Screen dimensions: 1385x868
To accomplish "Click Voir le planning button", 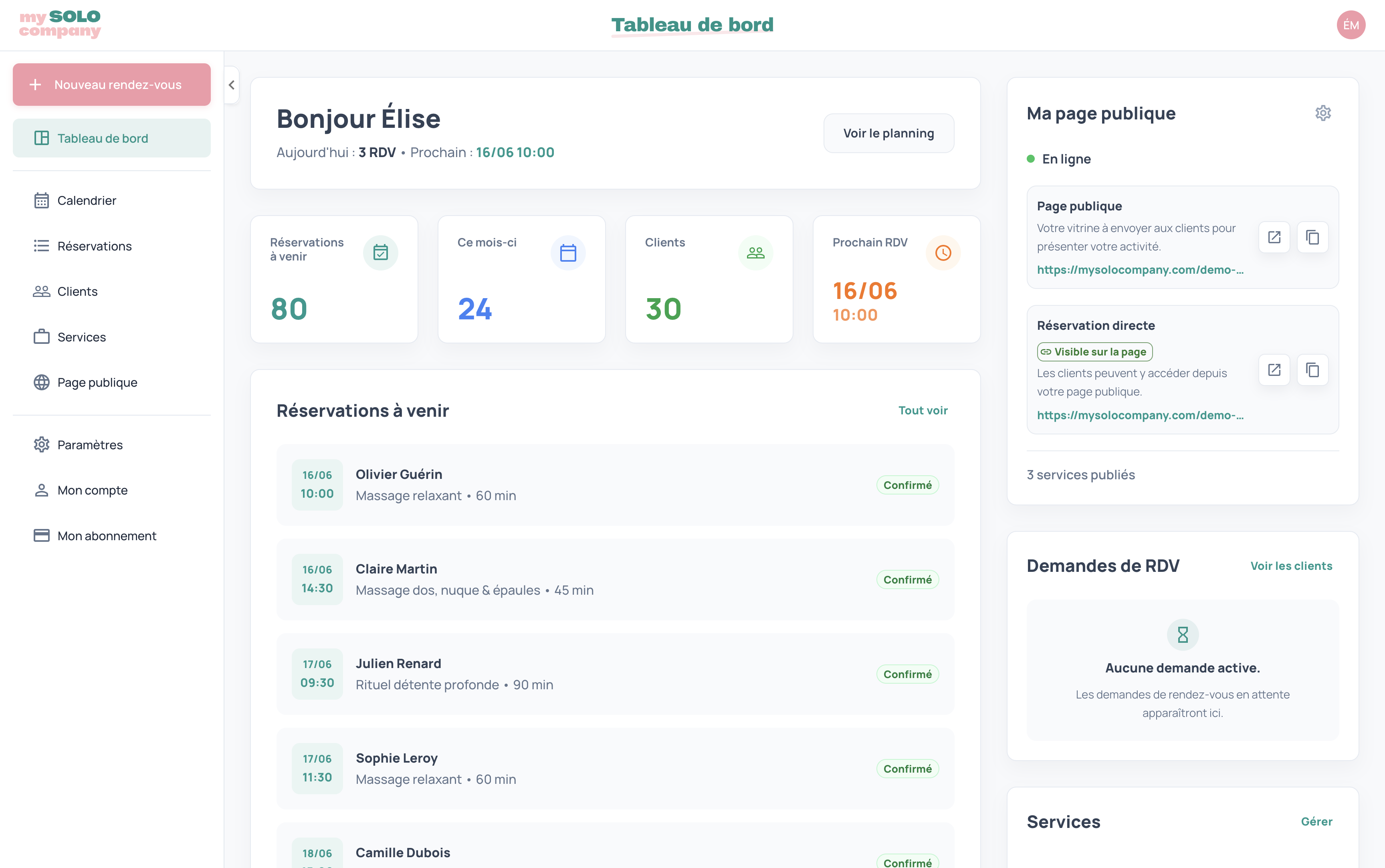I will pos(888,133).
